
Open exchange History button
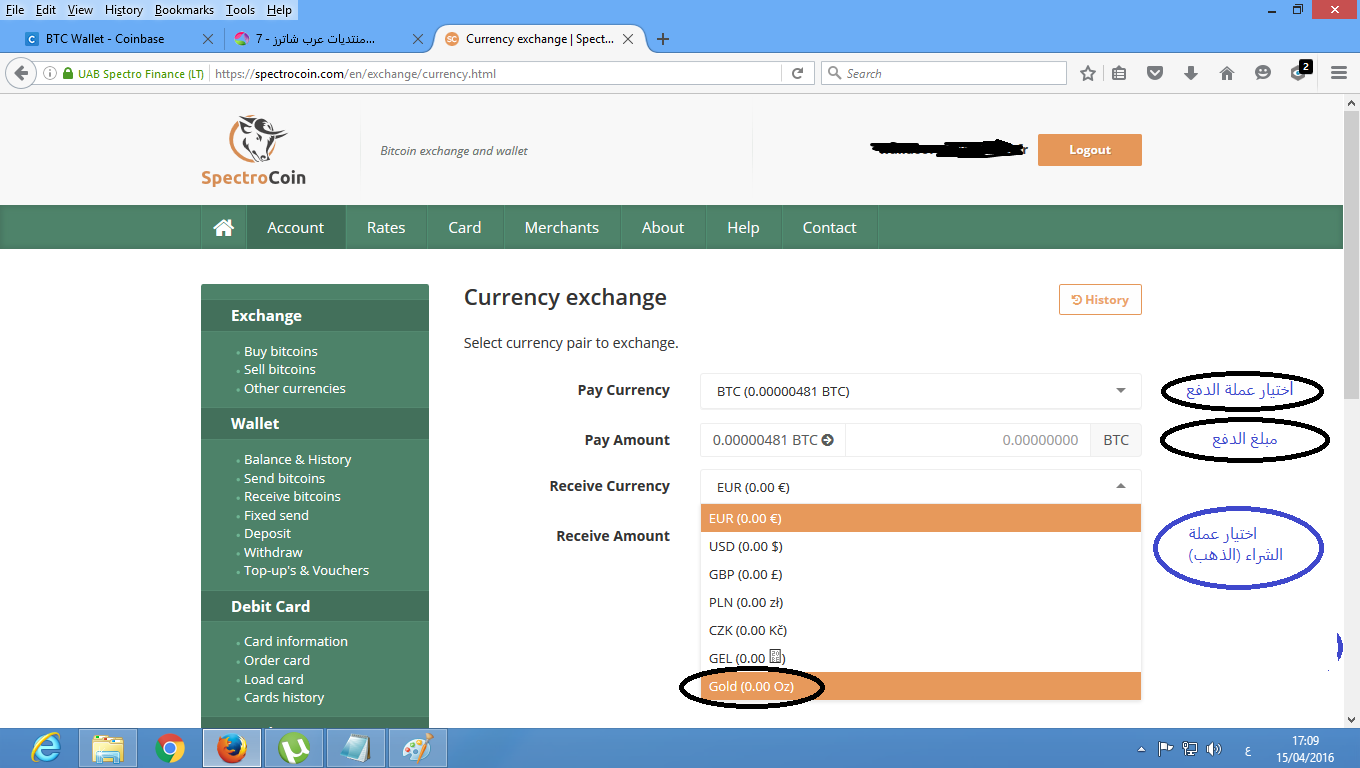tap(1100, 300)
